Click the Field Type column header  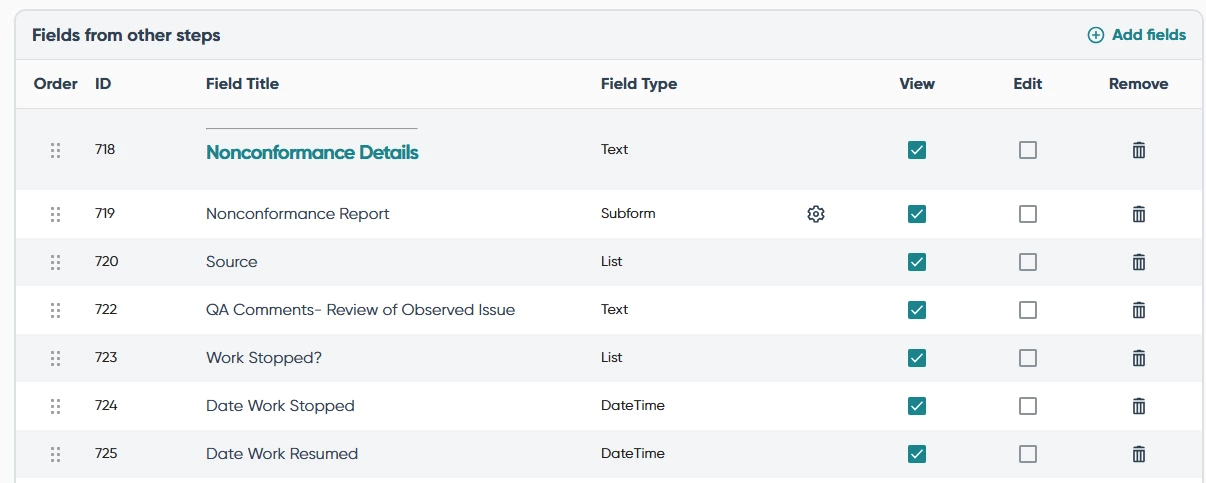[639, 84]
